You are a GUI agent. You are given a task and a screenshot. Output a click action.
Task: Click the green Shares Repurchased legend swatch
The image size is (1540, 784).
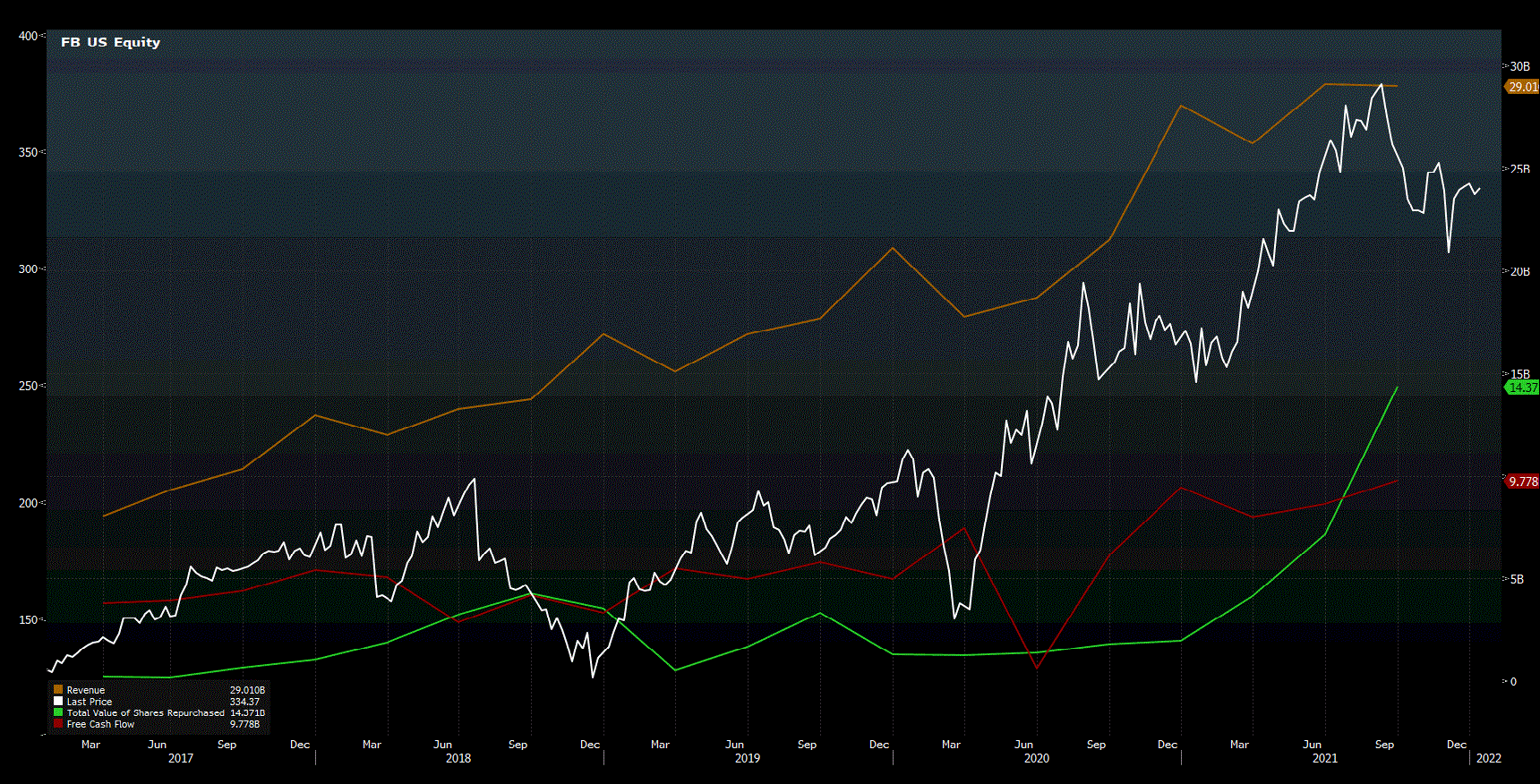pyautogui.click(x=58, y=713)
